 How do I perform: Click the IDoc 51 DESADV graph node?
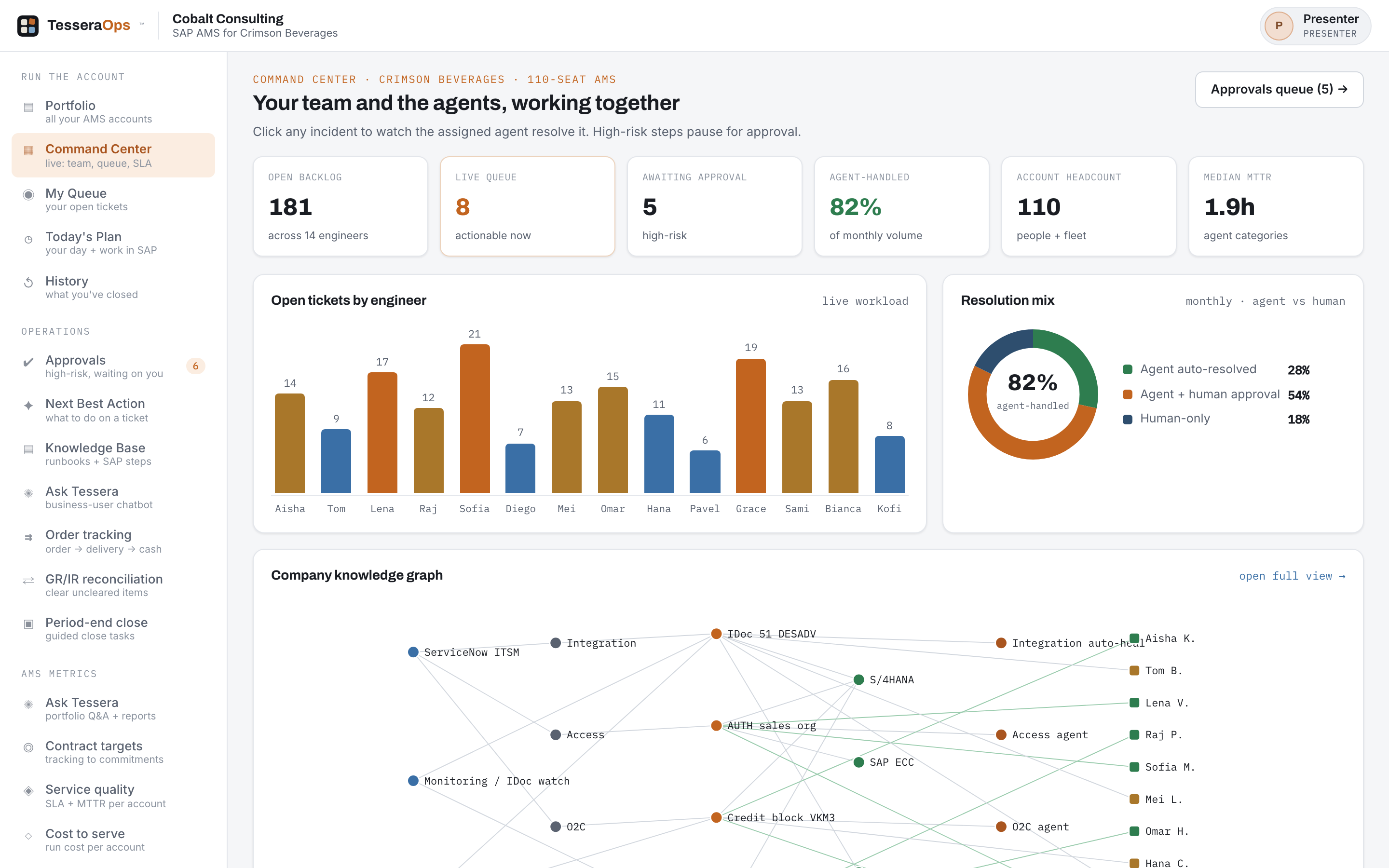[x=716, y=634]
